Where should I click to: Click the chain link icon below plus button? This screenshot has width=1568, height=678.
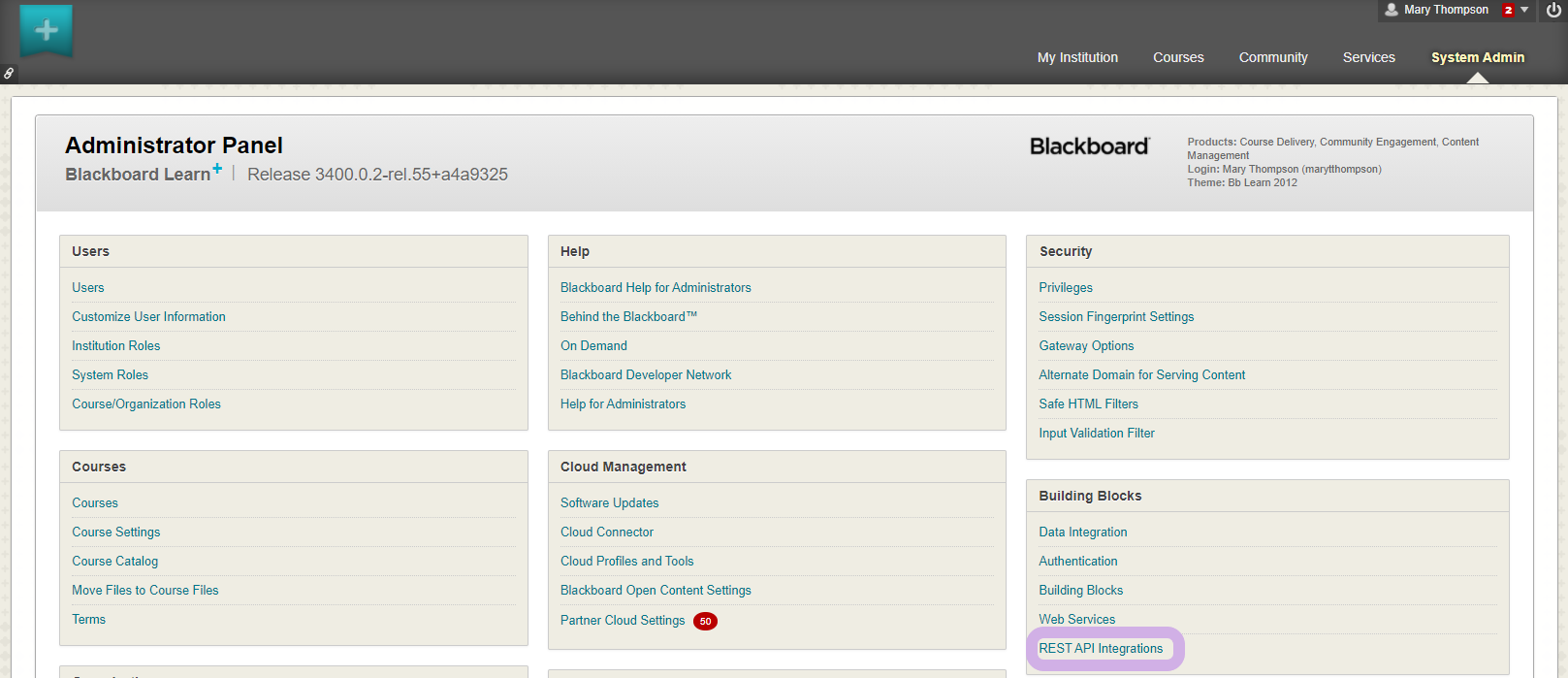pyautogui.click(x=9, y=73)
